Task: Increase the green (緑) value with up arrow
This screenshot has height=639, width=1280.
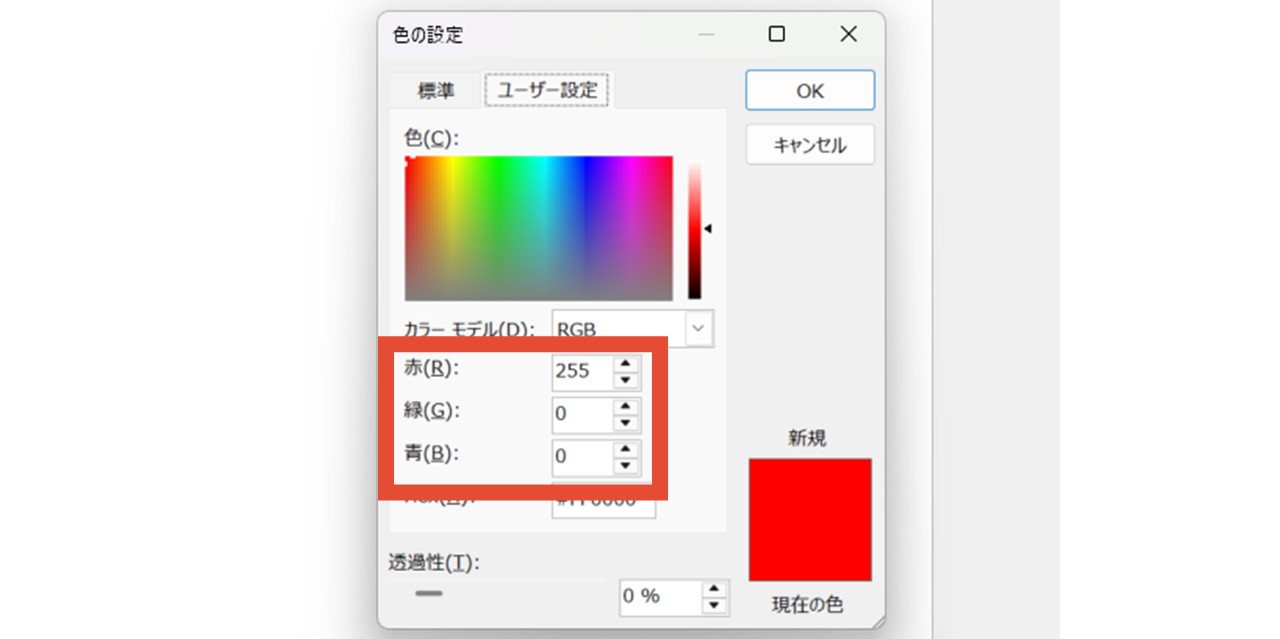Action: [626, 406]
